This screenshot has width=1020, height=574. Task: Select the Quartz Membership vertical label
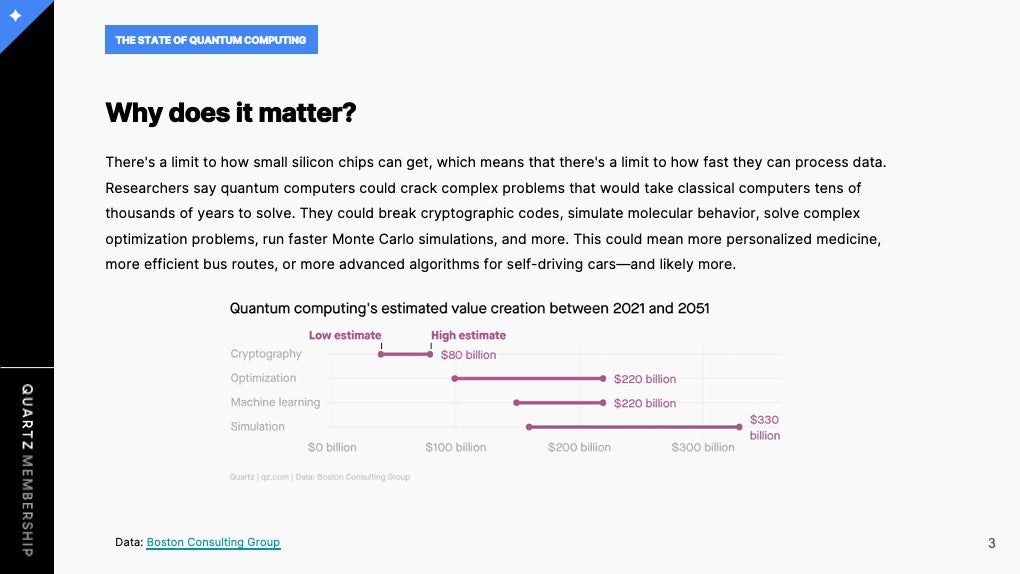[27, 470]
